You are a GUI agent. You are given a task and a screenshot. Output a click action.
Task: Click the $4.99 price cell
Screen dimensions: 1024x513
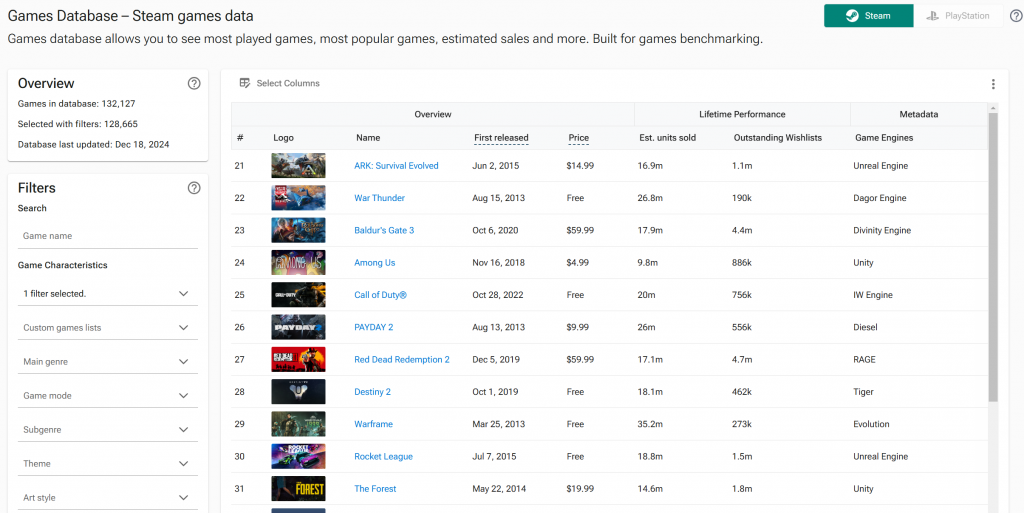pos(578,262)
